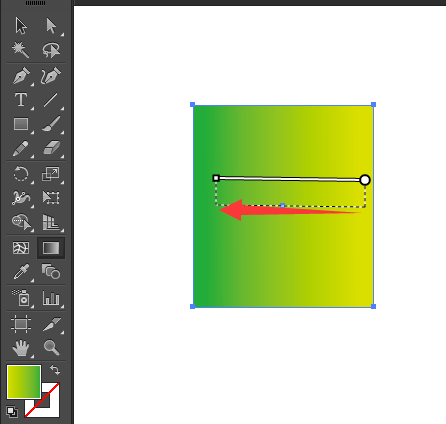Select the Eyedropper tool
The width and height of the screenshot is (446, 424).
coord(21,272)
